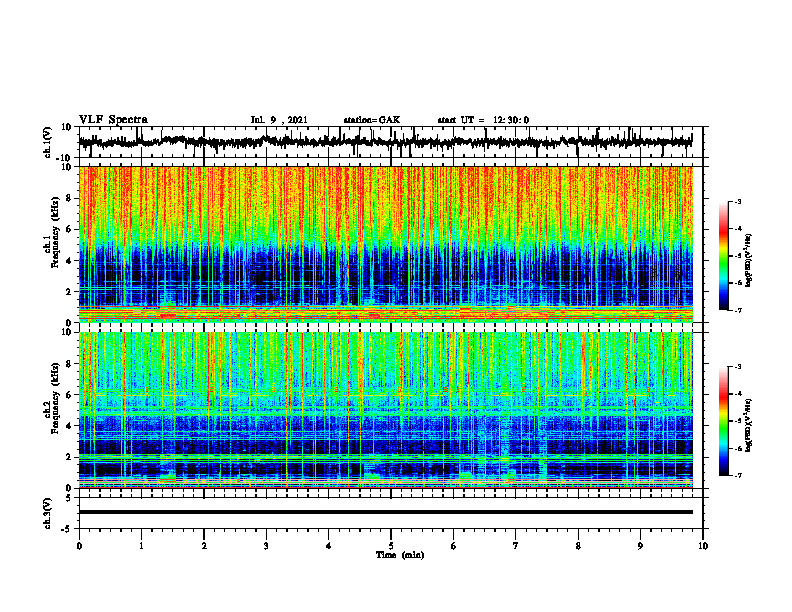Viewport: 792px width, 612px height.
Task: Click the "VLF Spectra" plot title
Action: 113,119
